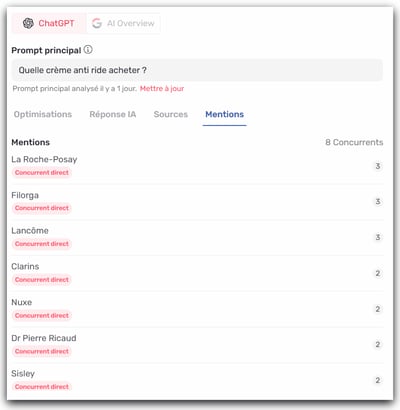Screen dimensions: 400x410
Task: Click the Sisley mention count badge
Action: click(x=378, y=380)
